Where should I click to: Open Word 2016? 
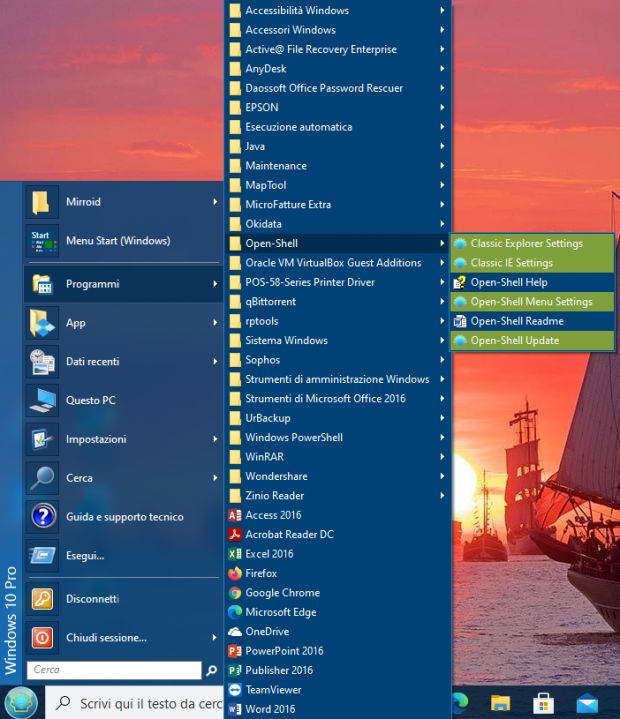pos(338,709)
